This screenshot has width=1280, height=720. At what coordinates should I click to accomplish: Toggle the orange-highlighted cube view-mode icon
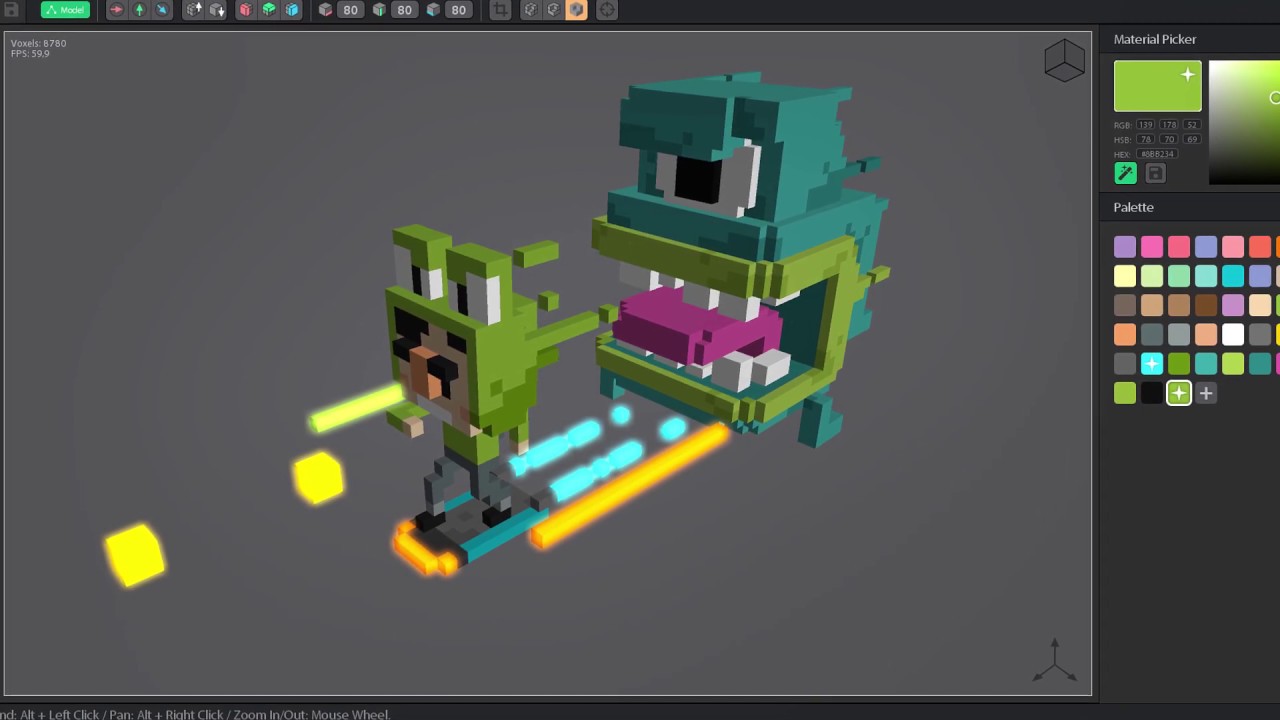[577, 10]
